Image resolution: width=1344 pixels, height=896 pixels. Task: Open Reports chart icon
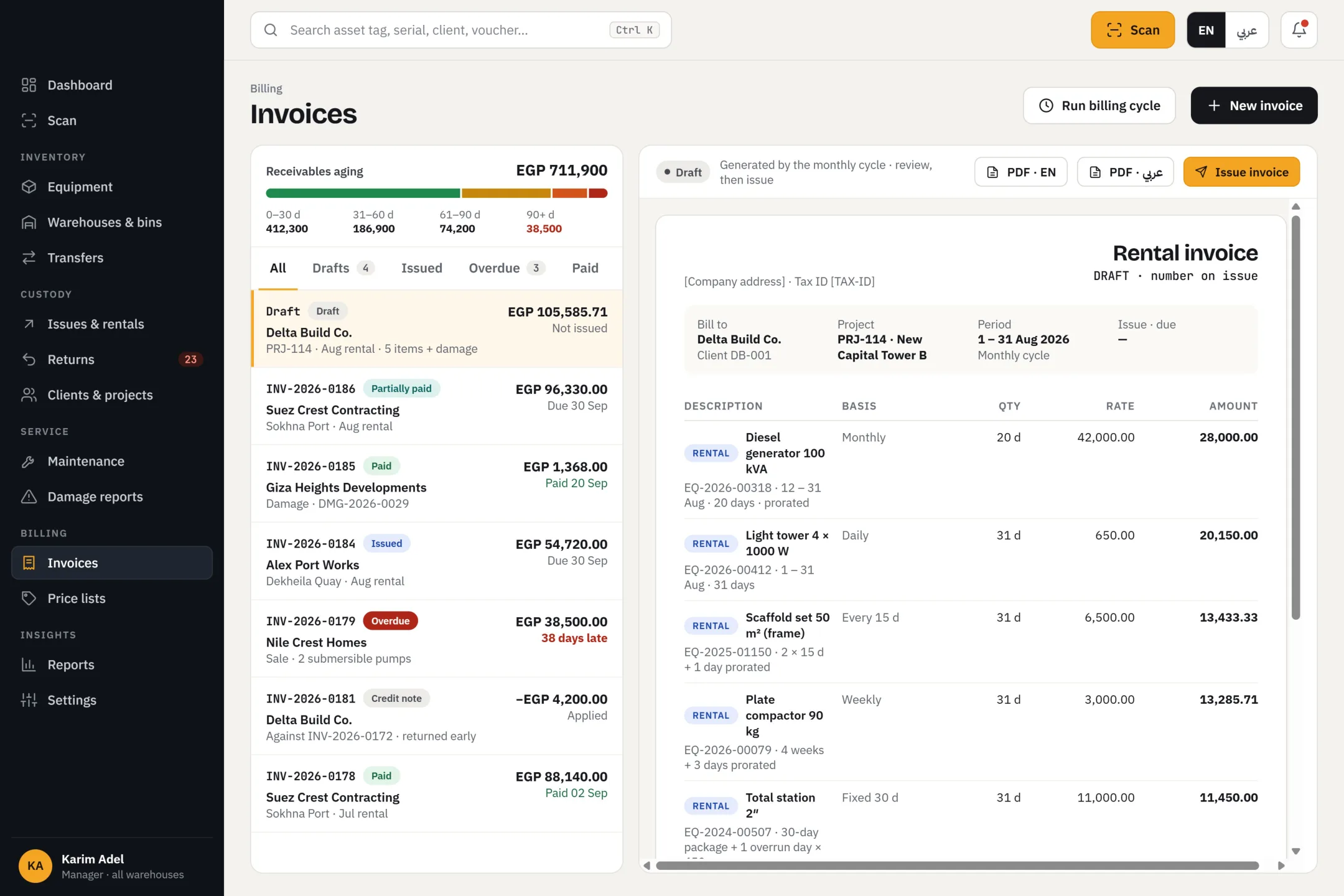click(29, 665)
